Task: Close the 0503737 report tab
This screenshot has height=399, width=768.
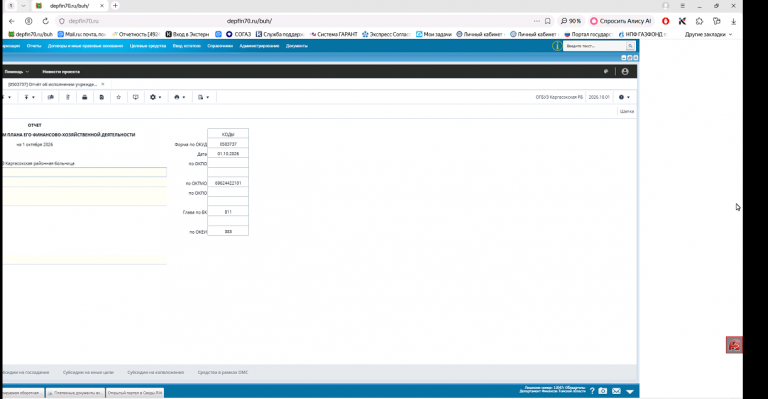Action: [x=103, y=84]
